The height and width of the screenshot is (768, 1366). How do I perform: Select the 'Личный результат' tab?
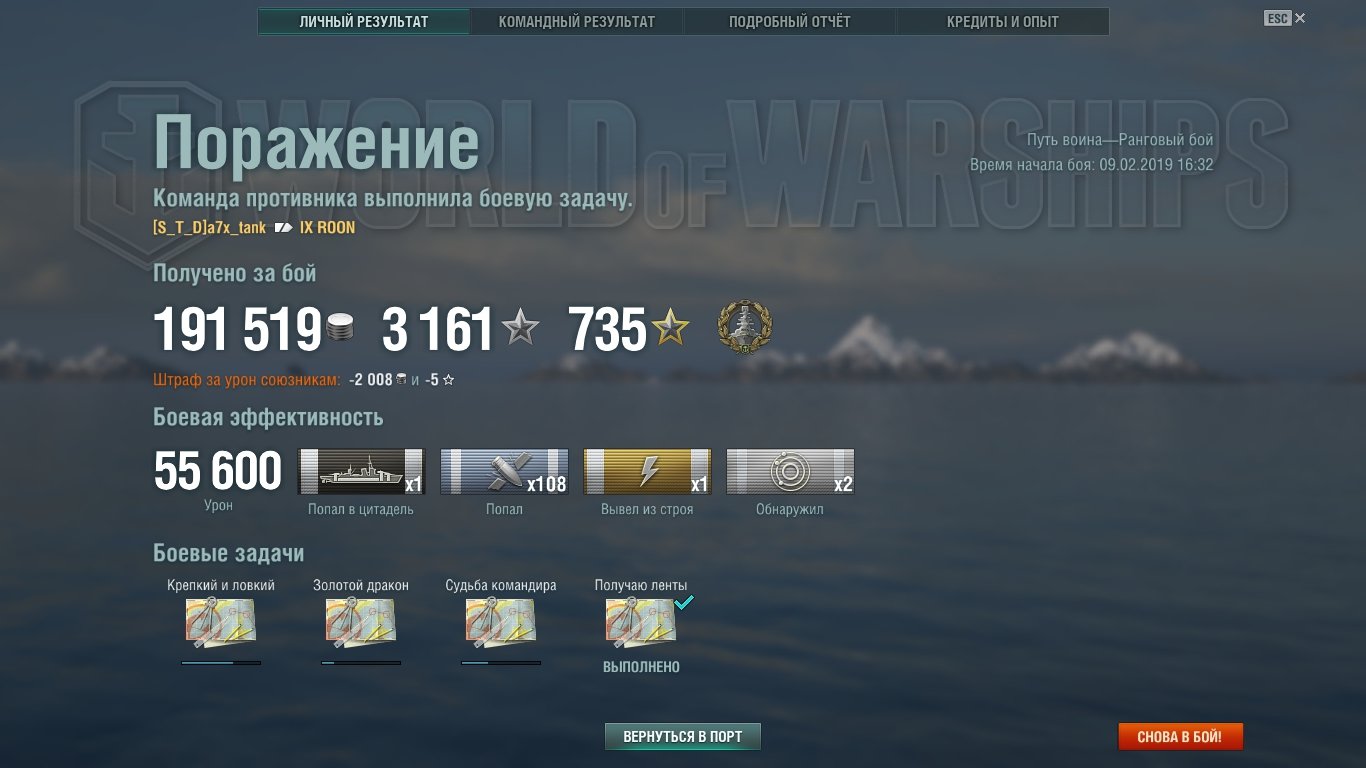(x=364, y=21)
